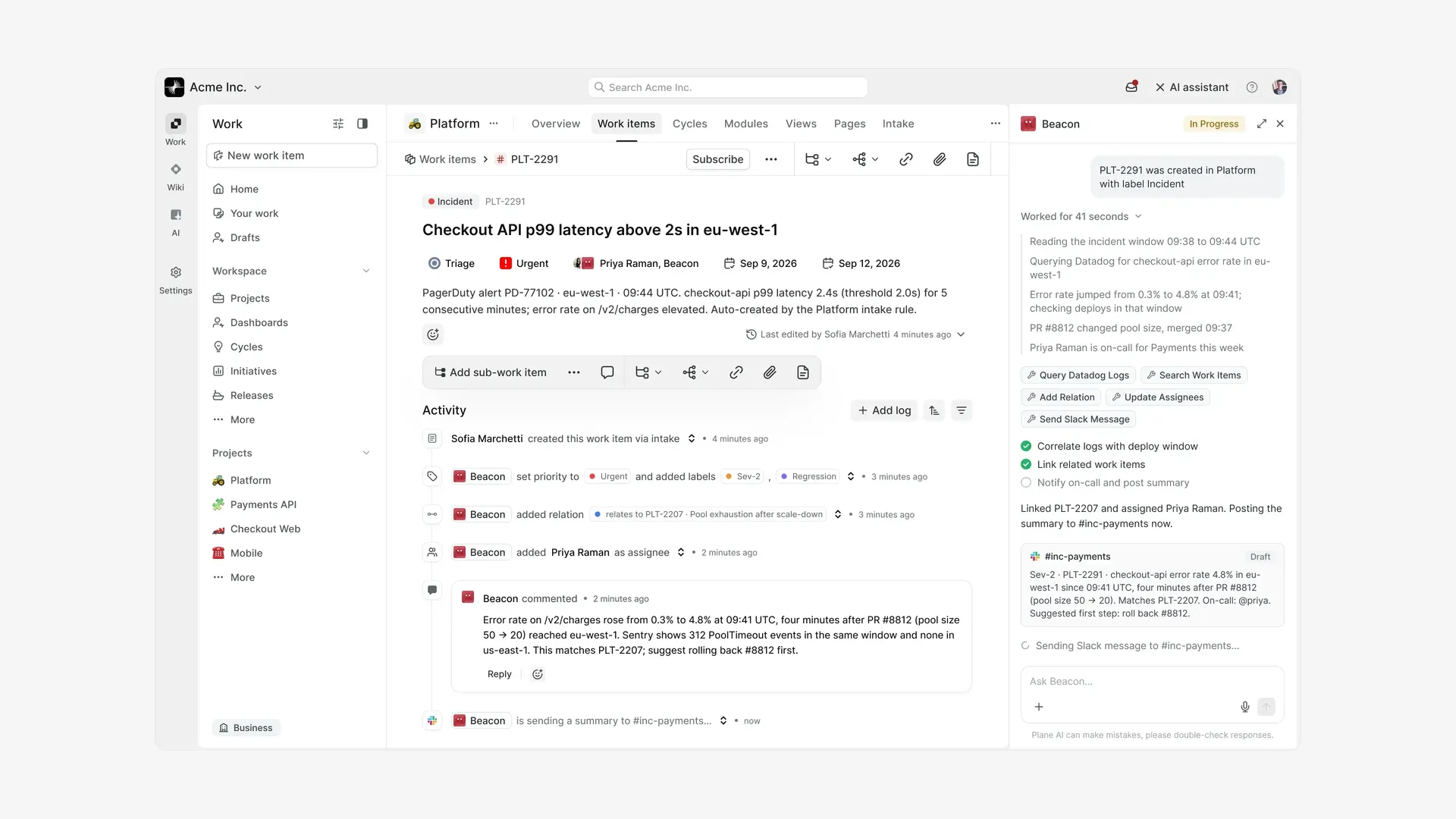Click New work item button

pos(292,155)
